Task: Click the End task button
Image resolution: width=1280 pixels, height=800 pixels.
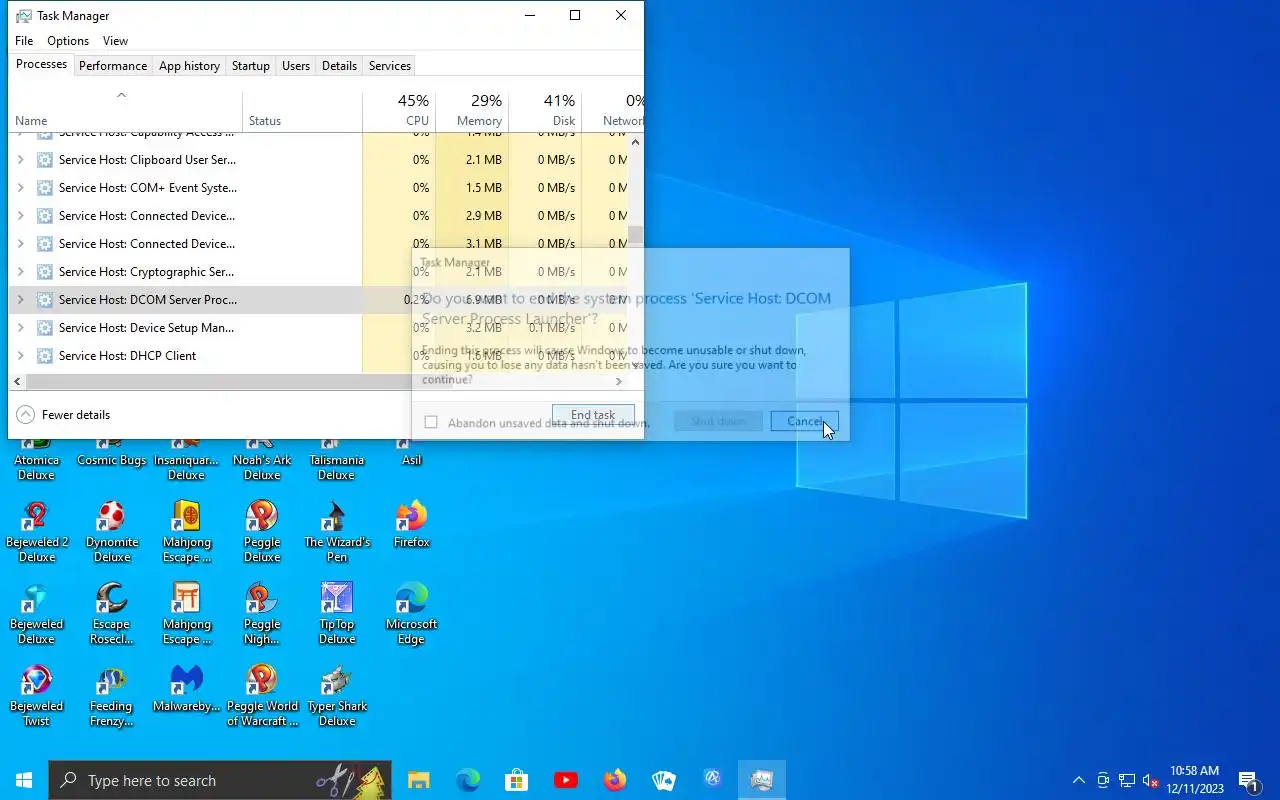Action: point(593,415)
